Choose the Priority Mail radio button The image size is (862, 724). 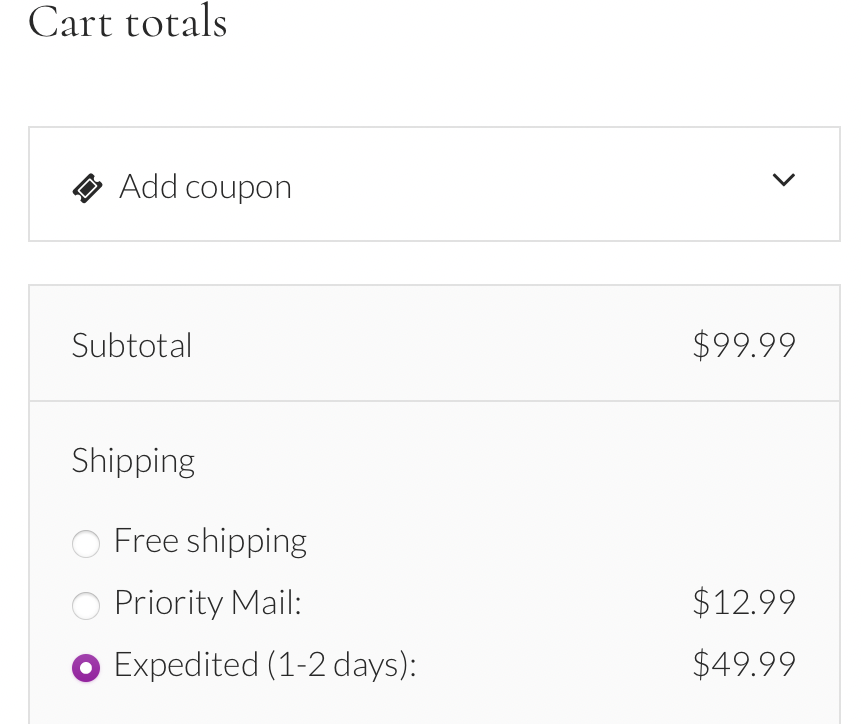(86, 605)
